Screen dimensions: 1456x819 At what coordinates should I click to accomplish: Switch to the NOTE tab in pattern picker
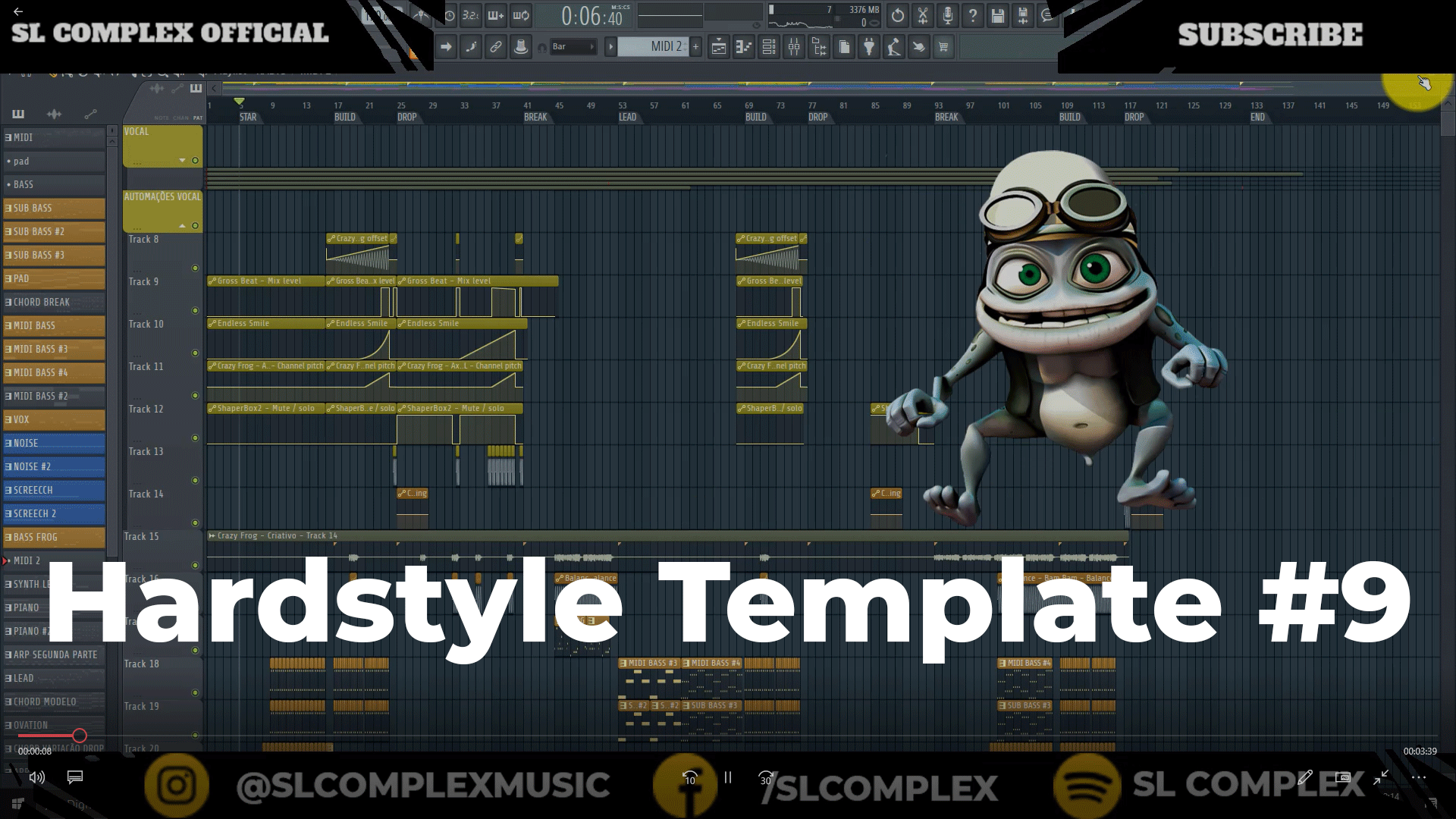(x=162, y=118)
